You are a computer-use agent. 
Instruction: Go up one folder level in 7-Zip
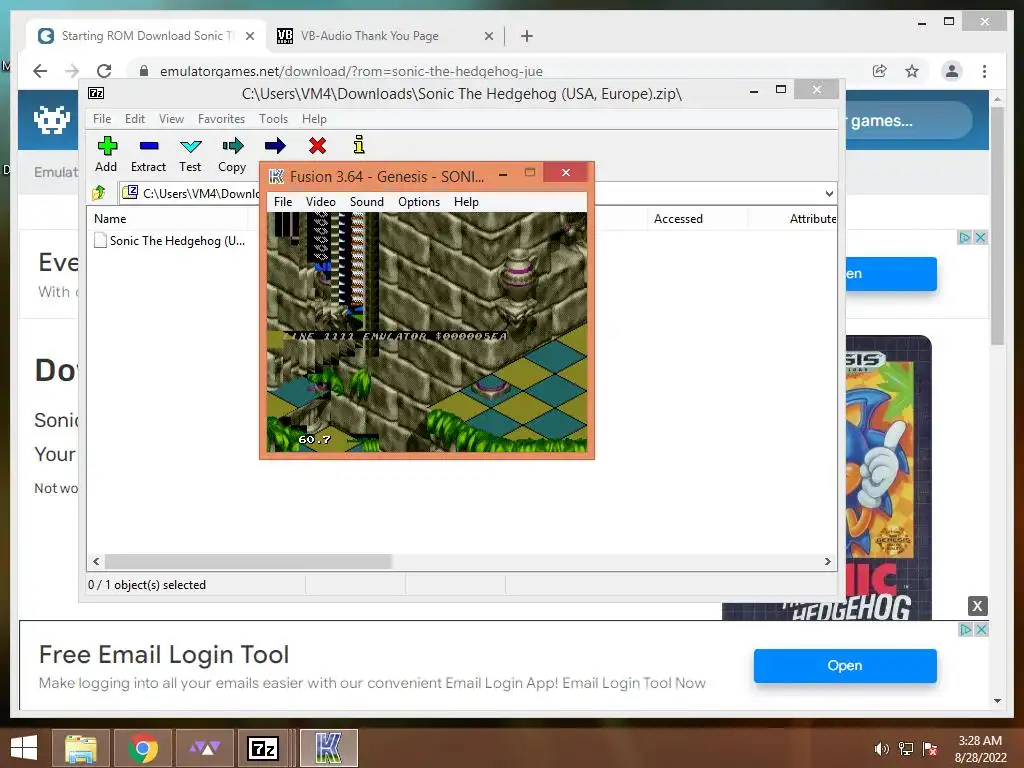(99, 193)
